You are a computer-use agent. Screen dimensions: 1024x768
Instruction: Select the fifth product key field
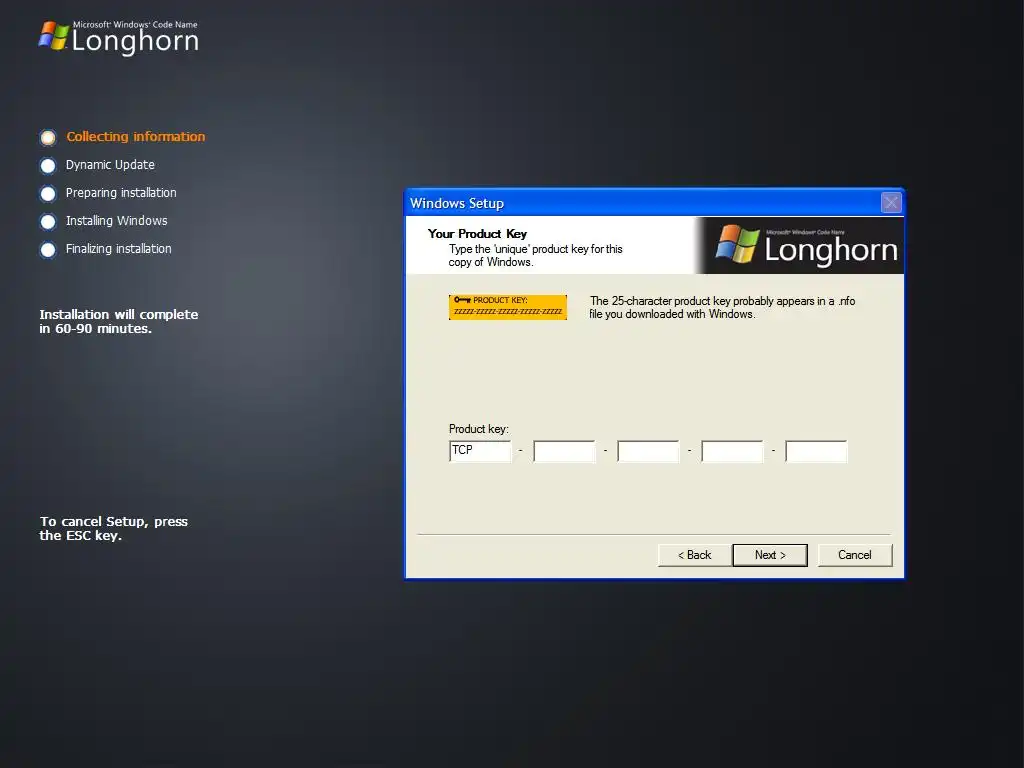[816, 451]
